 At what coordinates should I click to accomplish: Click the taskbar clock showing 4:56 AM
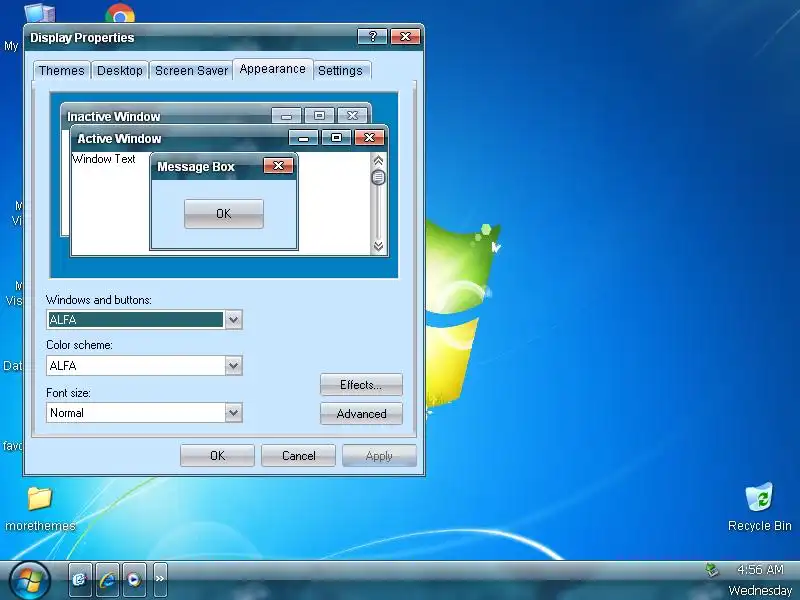(x=760, y=569)
